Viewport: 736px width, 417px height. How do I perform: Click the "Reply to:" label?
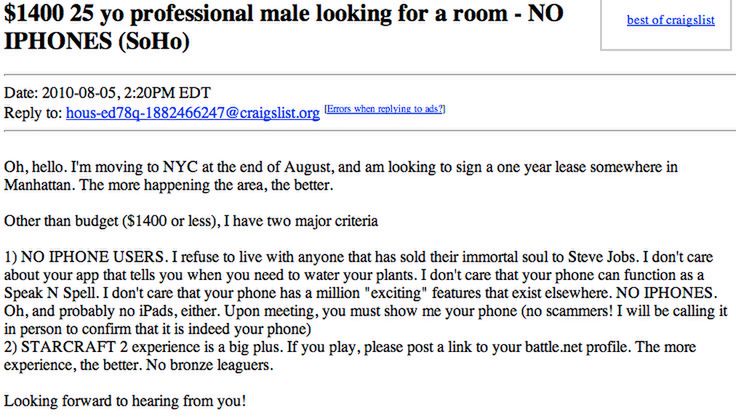pyautogui.click(x=33, y=113)
